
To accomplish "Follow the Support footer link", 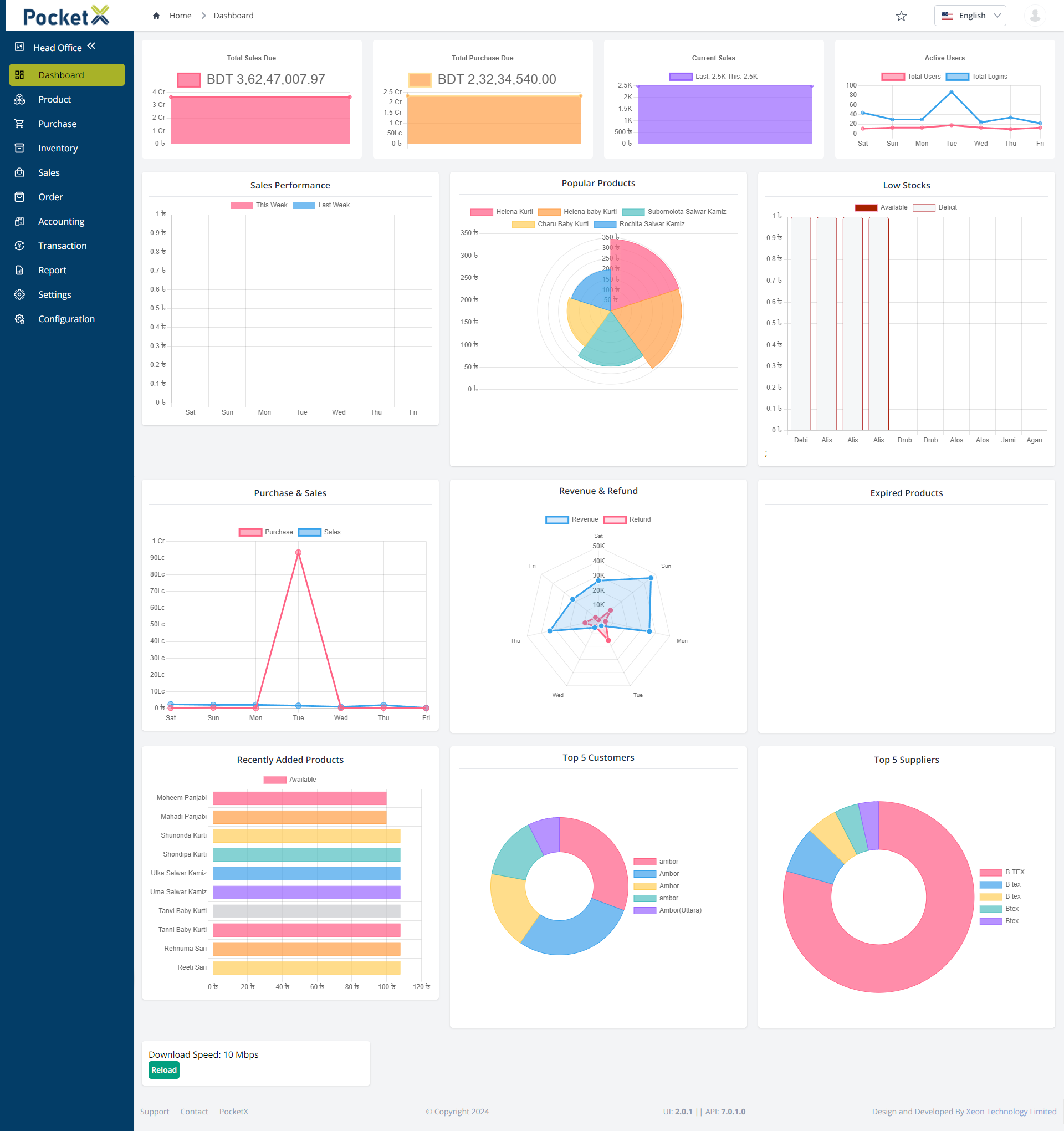I will pos(155,1111).
